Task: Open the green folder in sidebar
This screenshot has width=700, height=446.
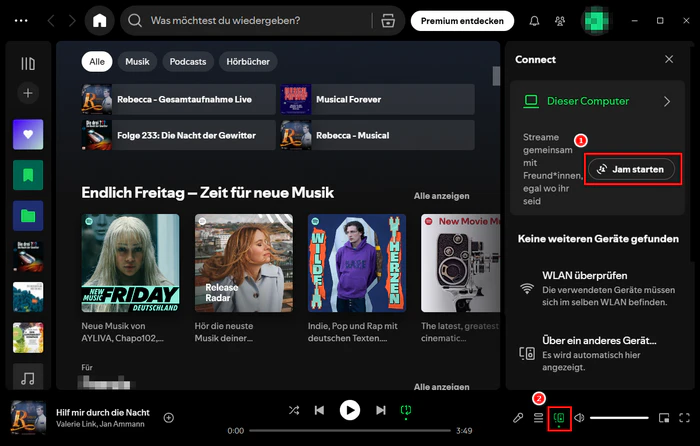Action: (28, 216)
